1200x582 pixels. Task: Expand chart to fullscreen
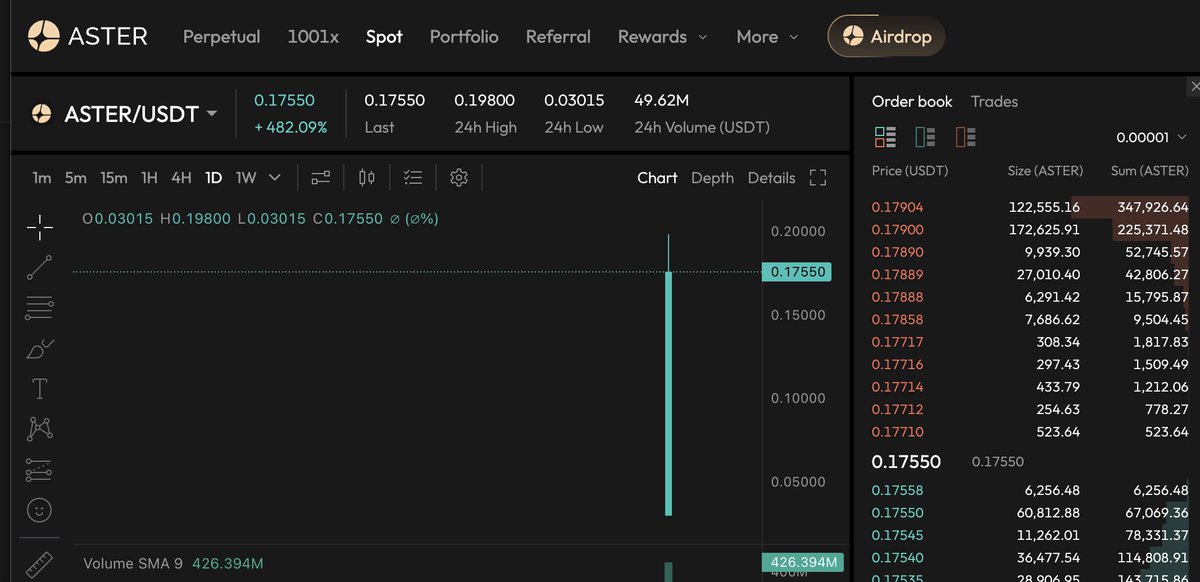point(818,178)
